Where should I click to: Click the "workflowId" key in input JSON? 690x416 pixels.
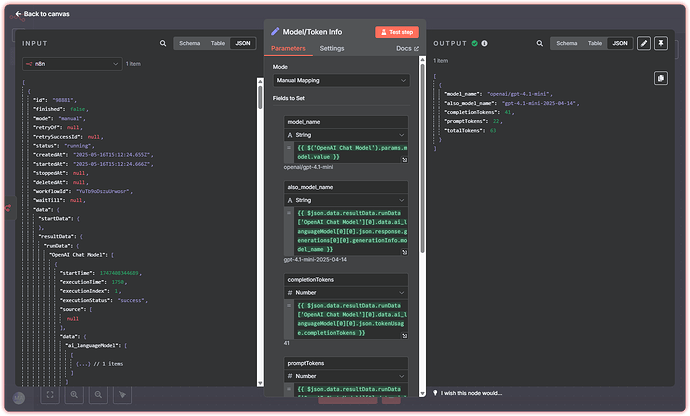51,191
